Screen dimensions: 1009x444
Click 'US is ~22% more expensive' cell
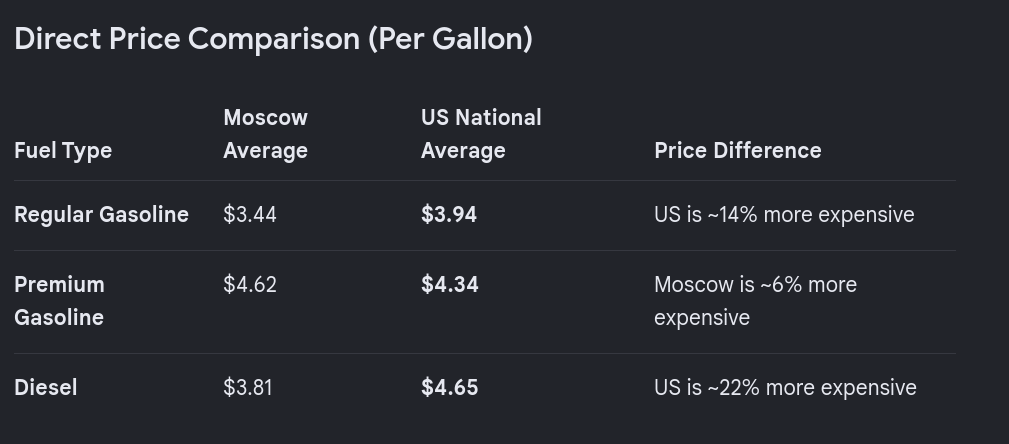(x=785, y=387)
